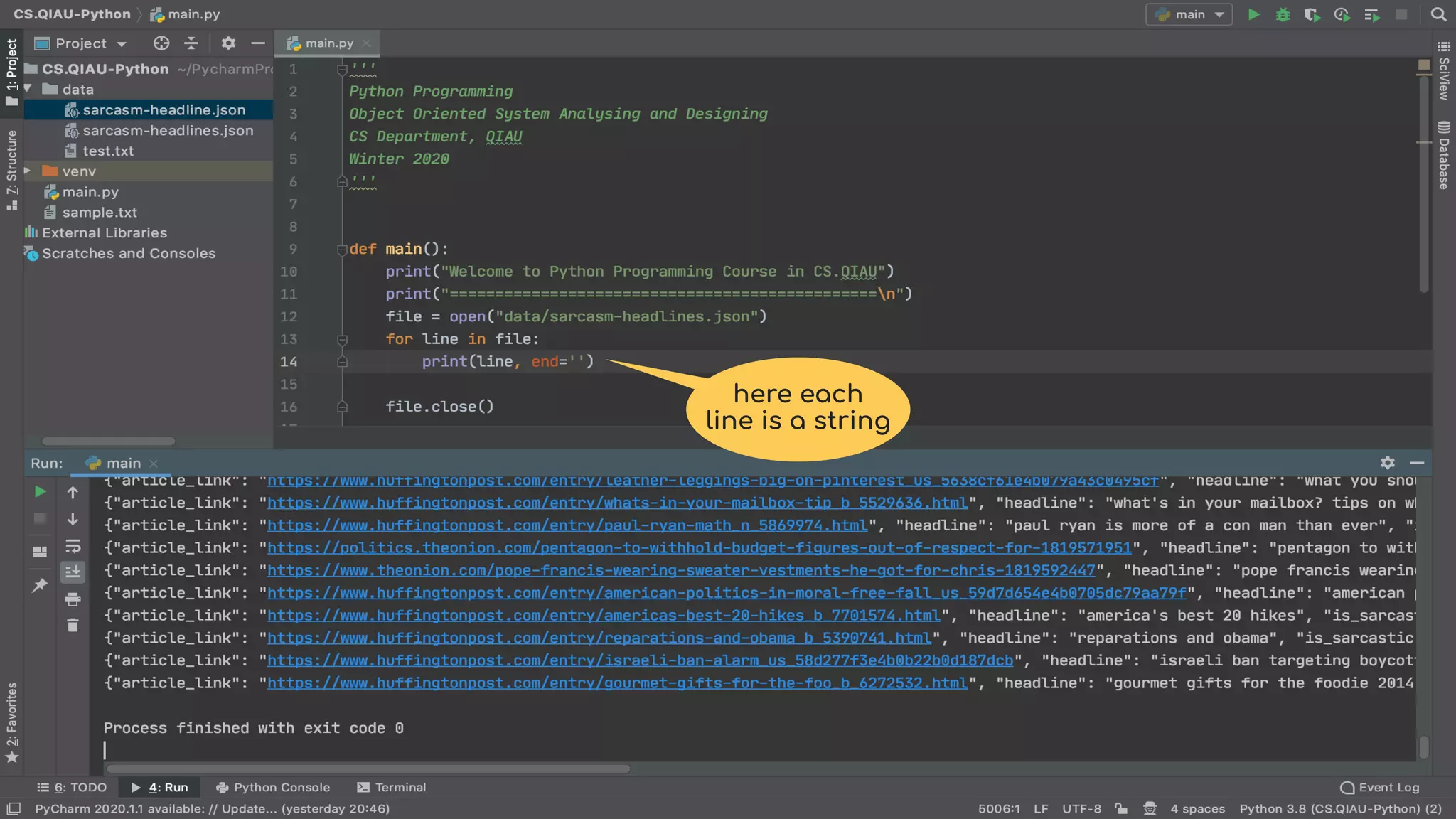Rerun main with Run panel play icon
The image size is (1456, 819).
coord(41,492)
